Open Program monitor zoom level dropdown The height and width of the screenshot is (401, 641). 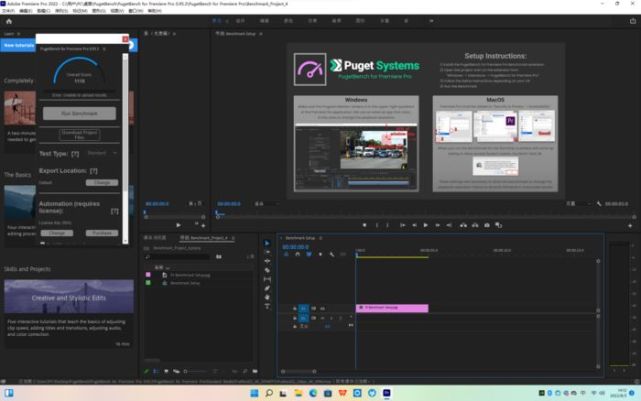265,204
